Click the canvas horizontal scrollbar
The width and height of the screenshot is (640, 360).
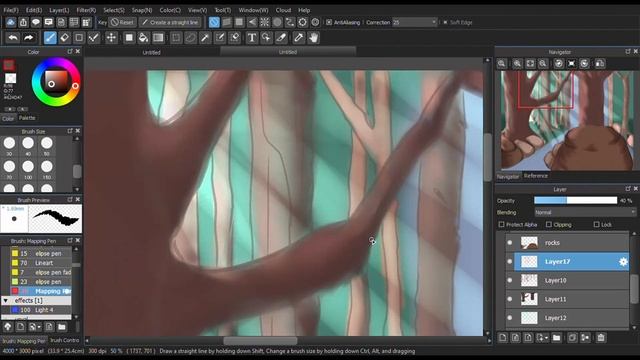260,340
